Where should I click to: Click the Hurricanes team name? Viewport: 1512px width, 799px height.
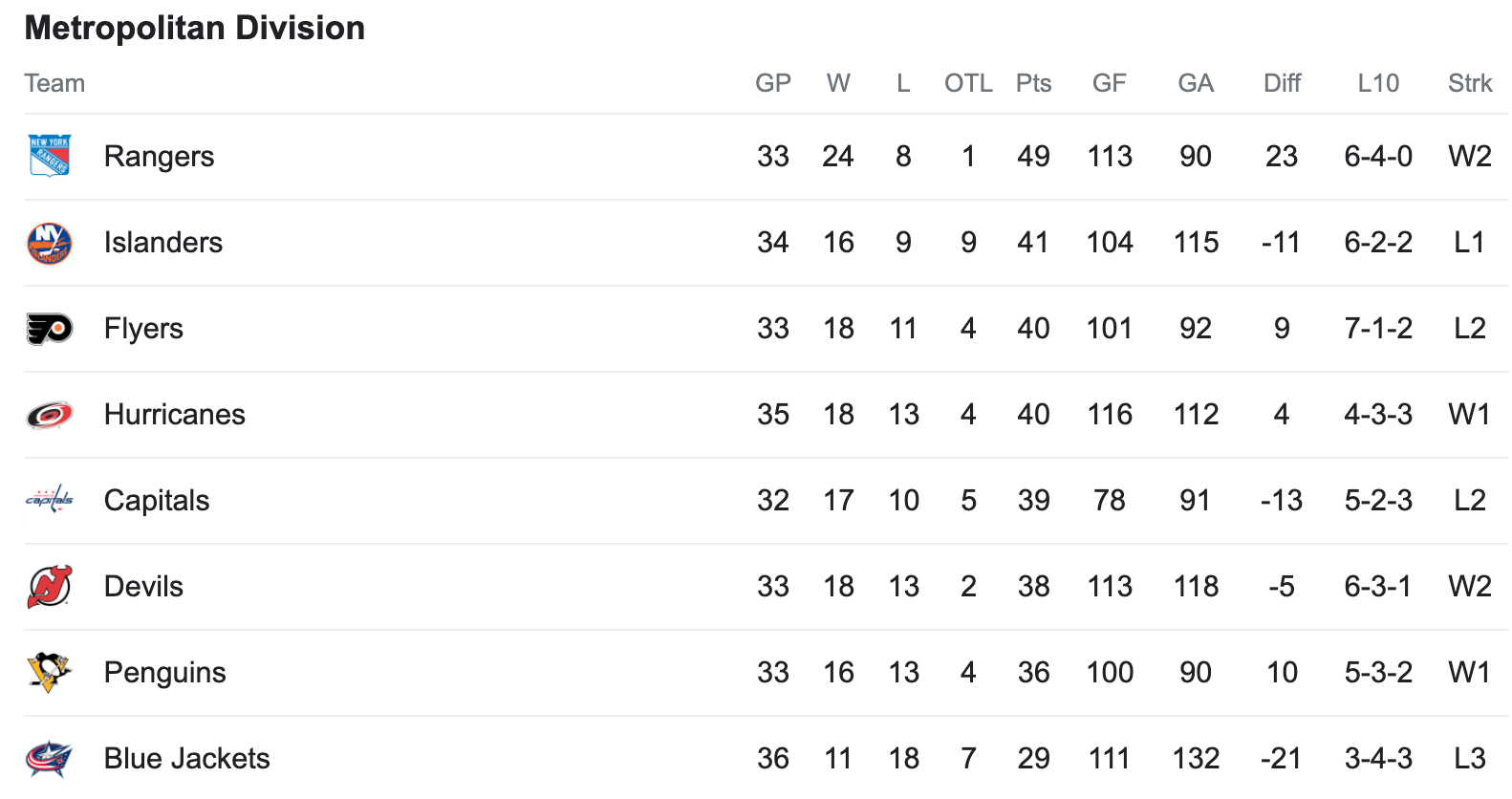pyautogui.click(x=174, y=415)
